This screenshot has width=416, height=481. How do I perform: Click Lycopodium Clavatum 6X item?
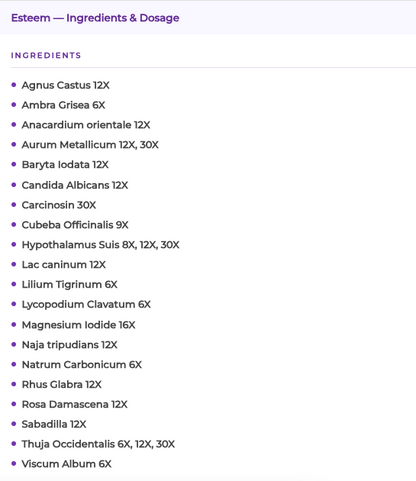click(86, 305)
